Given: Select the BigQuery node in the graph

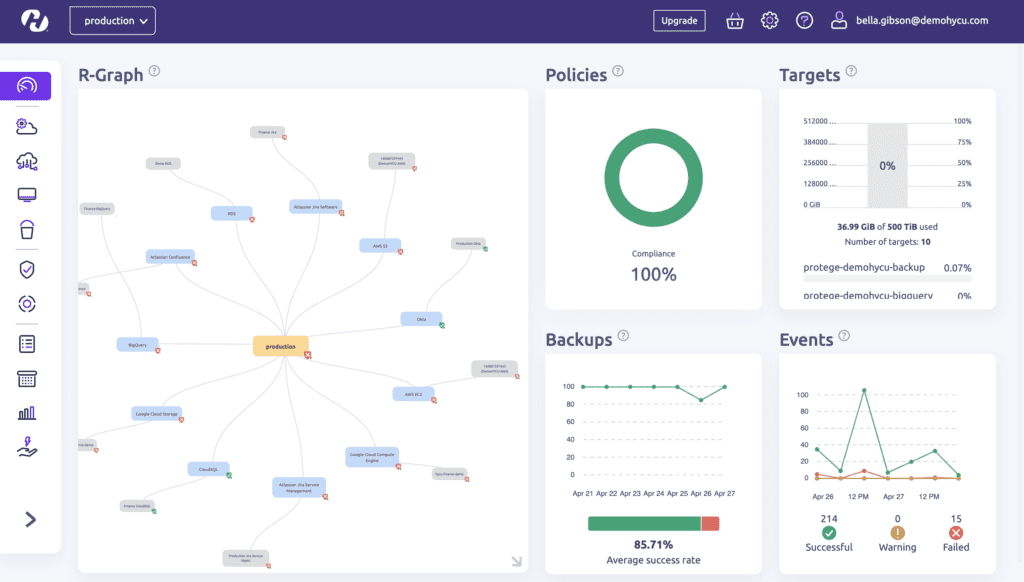Looking at the screenshot, I should tap(137, 344).
